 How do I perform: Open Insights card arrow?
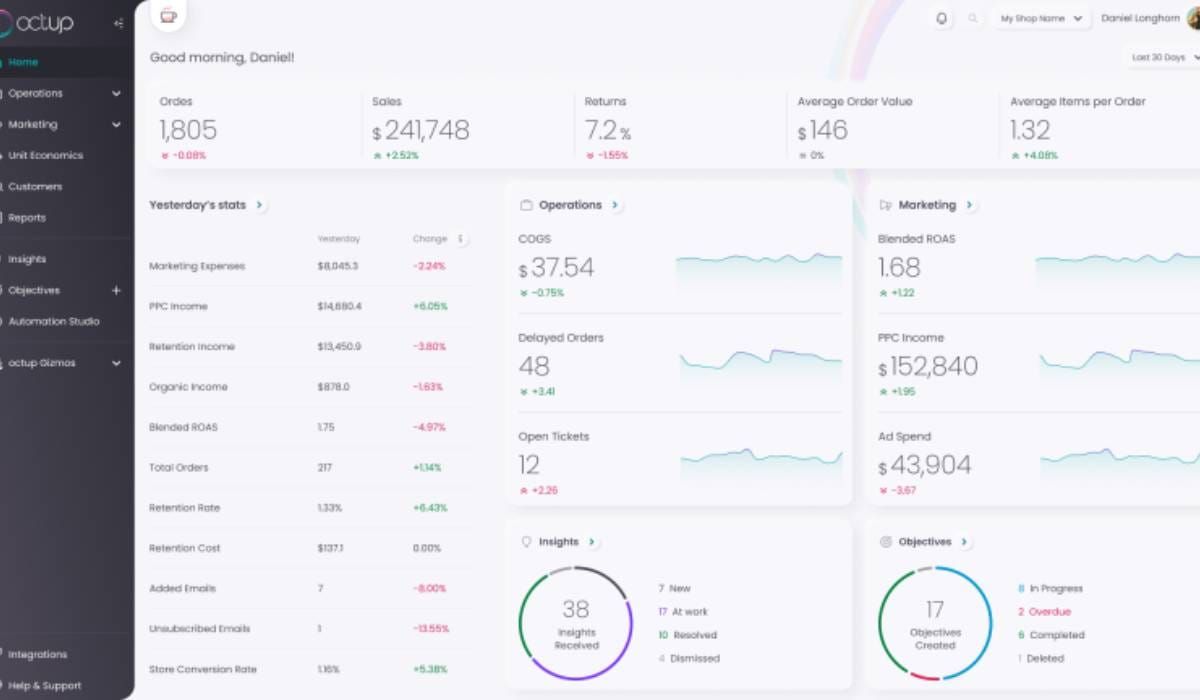[x=592, y=542]
